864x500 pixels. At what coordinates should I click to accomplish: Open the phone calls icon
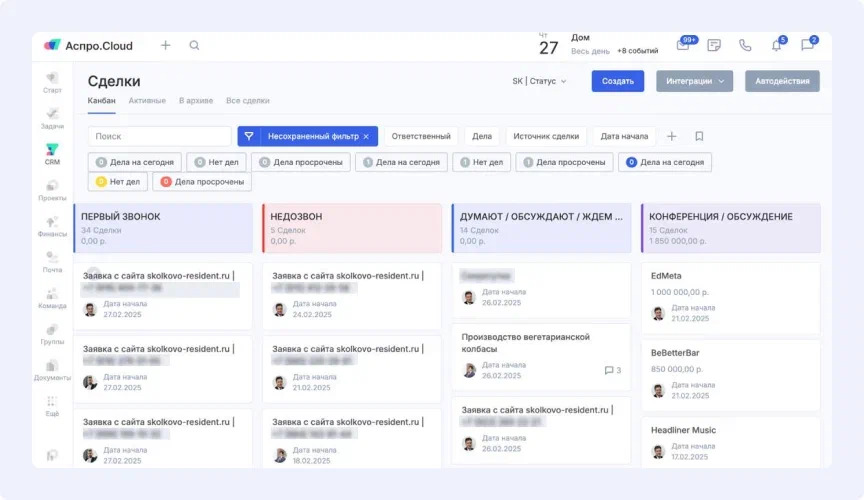point(745,45)
